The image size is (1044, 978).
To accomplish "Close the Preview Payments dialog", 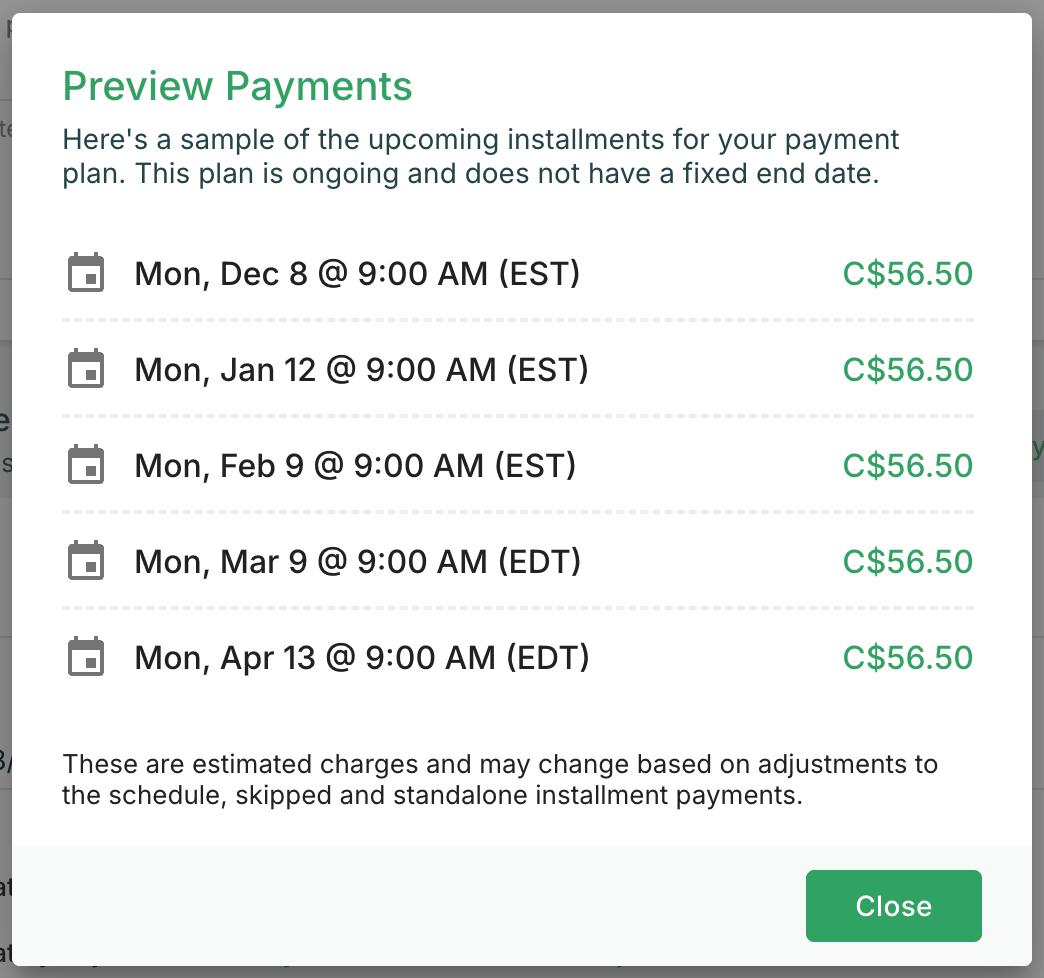I will click(893, 906).
